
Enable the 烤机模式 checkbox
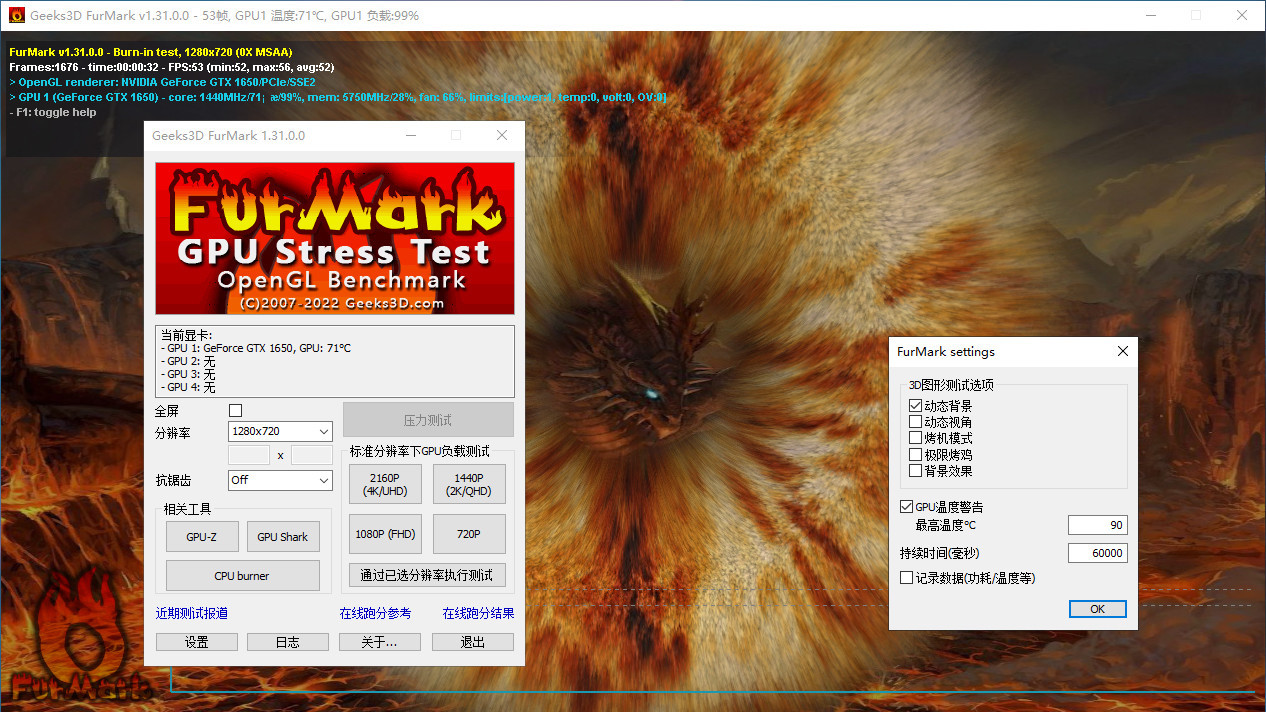pos(915,438)
